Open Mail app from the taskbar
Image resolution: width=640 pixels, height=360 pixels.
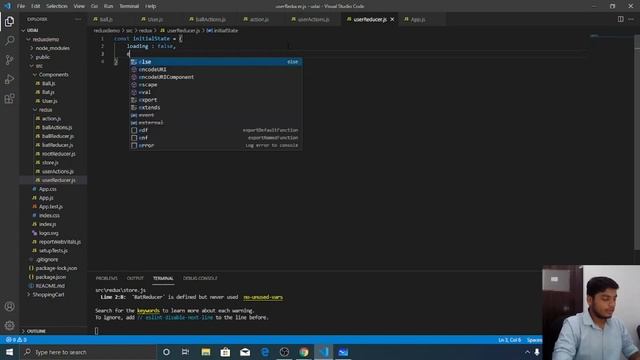245,352
